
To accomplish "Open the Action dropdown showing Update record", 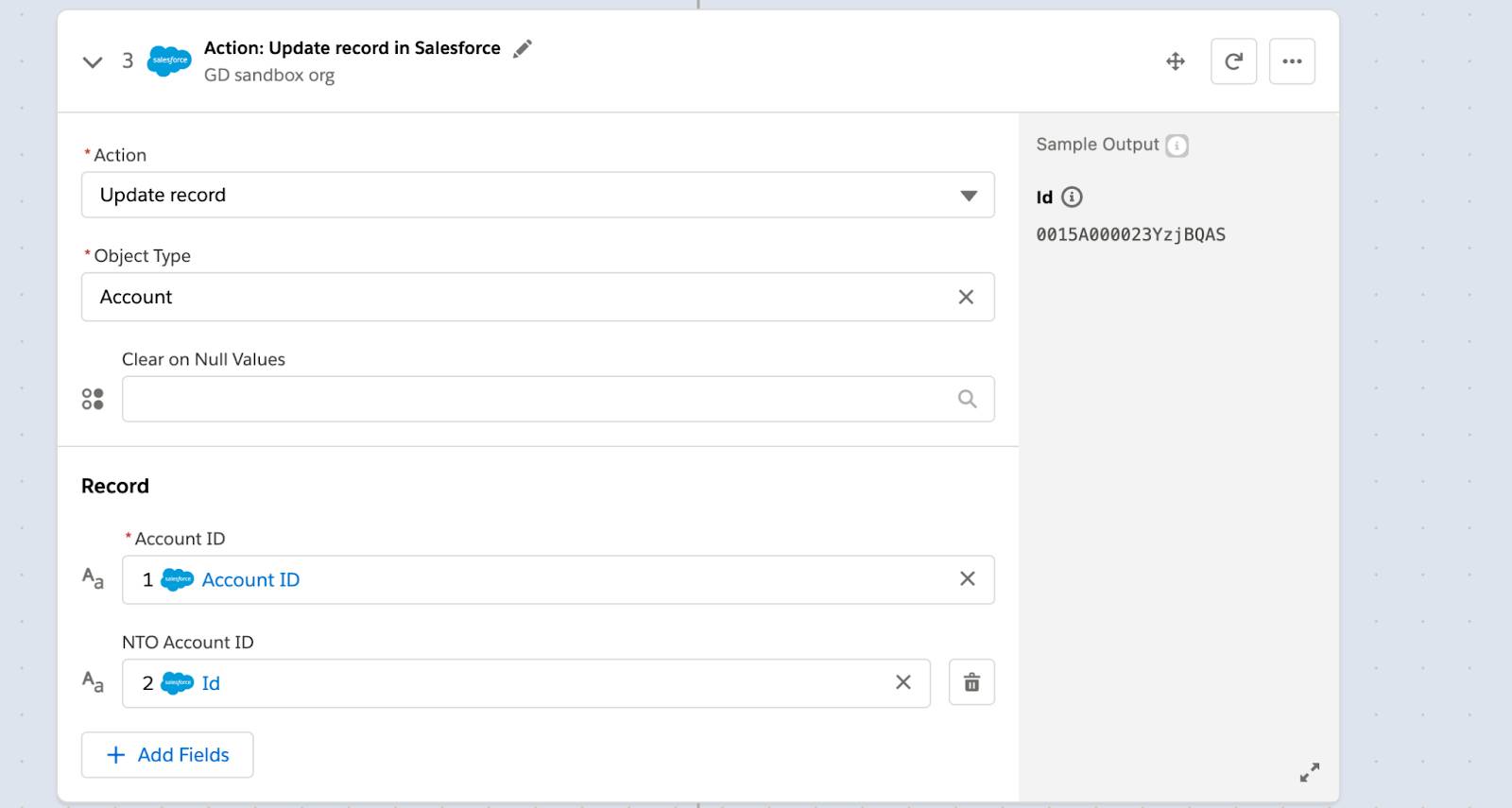I will pos(538,195).
